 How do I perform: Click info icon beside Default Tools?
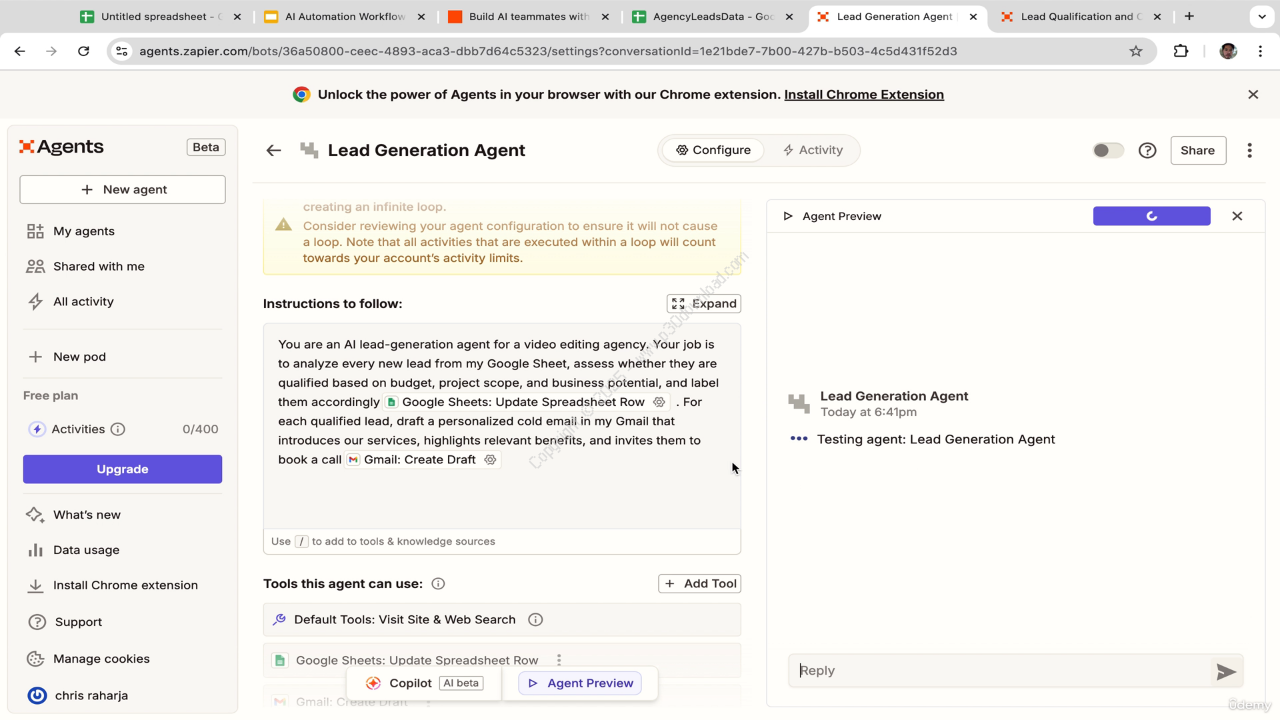coord(535,620)
